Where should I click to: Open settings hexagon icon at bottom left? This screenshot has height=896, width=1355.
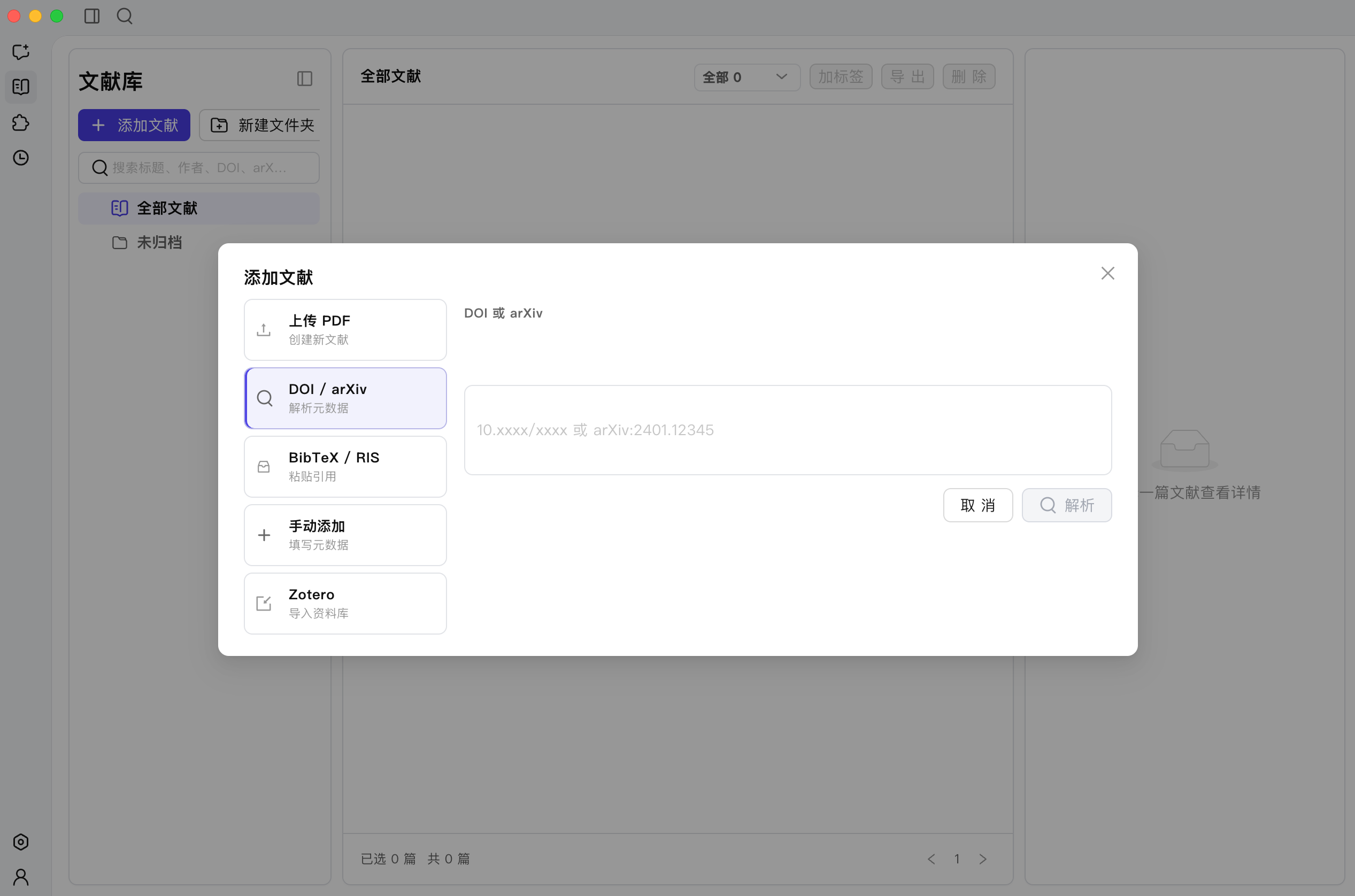(20, 841)
